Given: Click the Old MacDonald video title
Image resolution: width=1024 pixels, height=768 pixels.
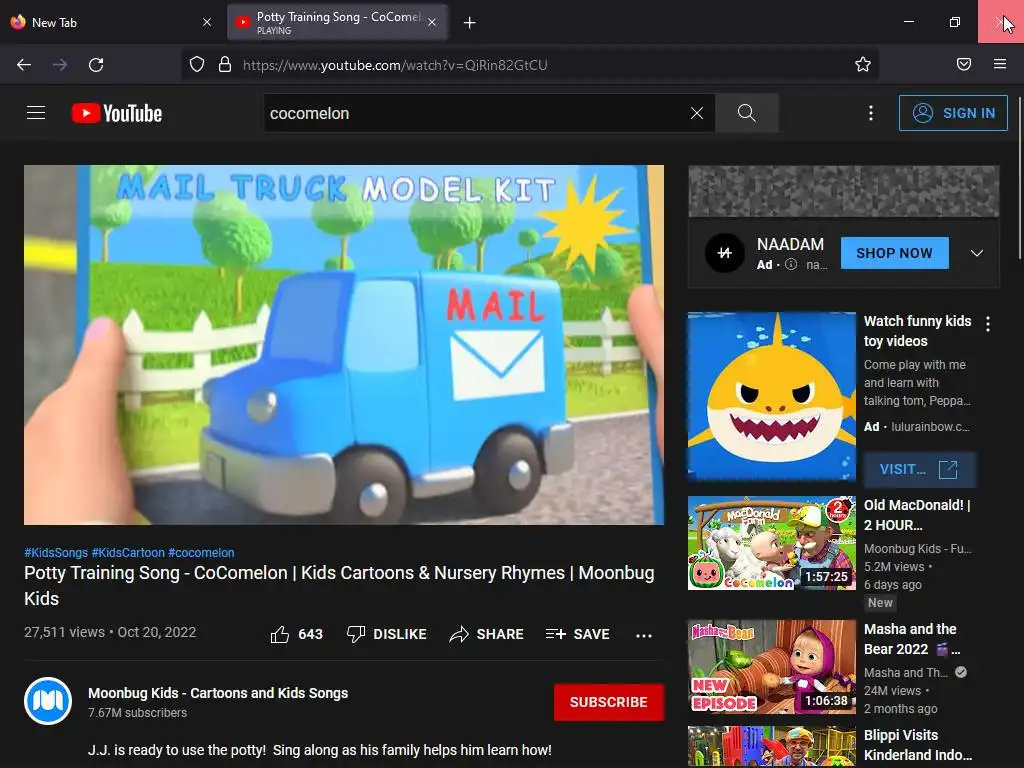Looking at the screenshot, I should tap(917, 515).
